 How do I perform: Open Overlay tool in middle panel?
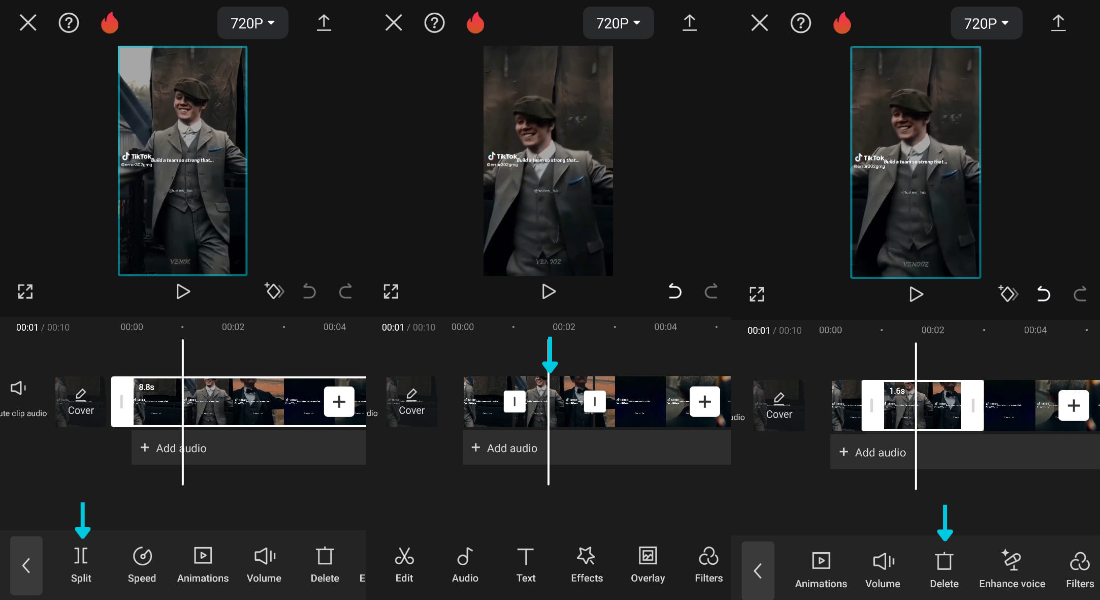[x=648, y=565]
